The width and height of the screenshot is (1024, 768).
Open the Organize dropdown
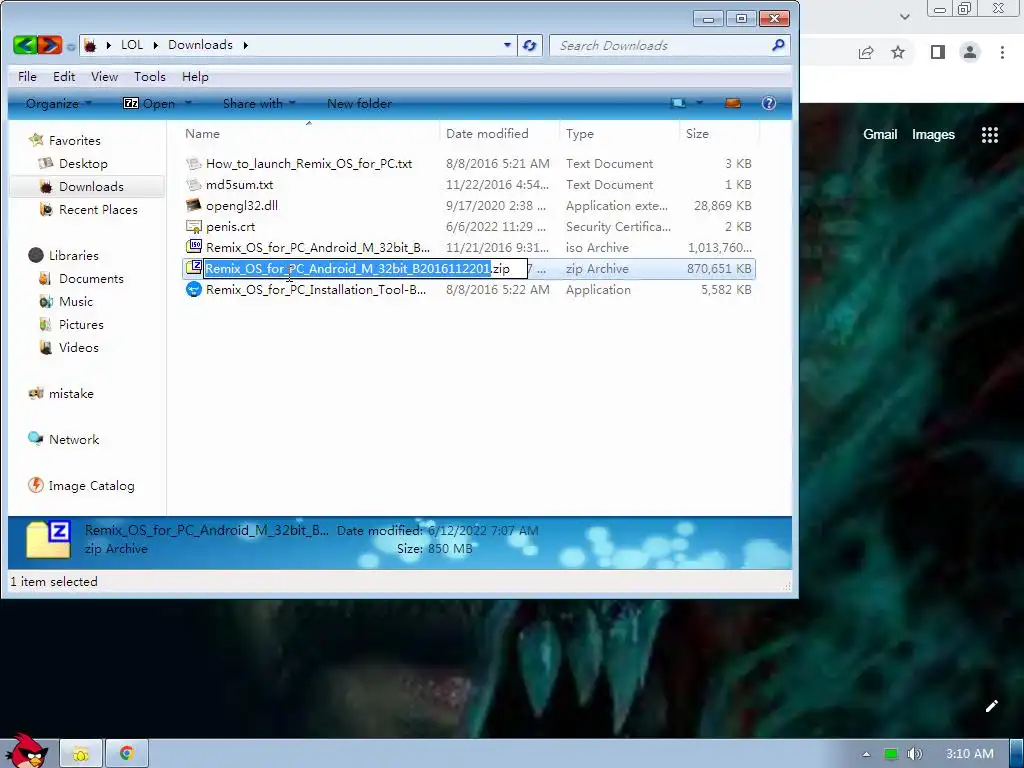point(59,103)
